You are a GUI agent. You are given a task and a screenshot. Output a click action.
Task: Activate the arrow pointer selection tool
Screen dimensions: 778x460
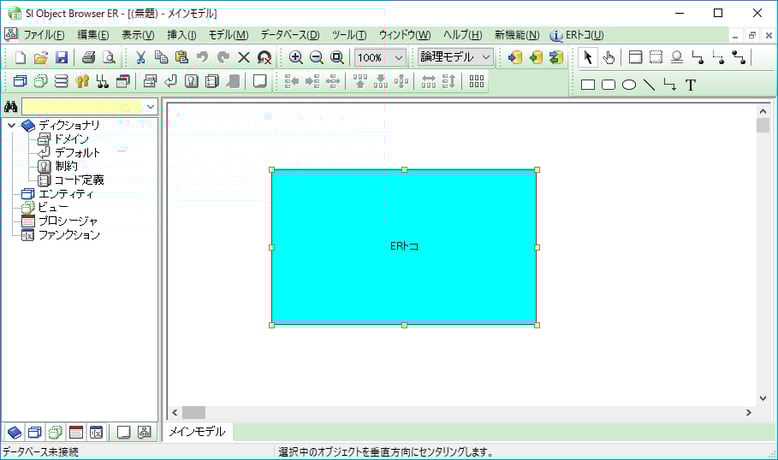click(588, 57)
